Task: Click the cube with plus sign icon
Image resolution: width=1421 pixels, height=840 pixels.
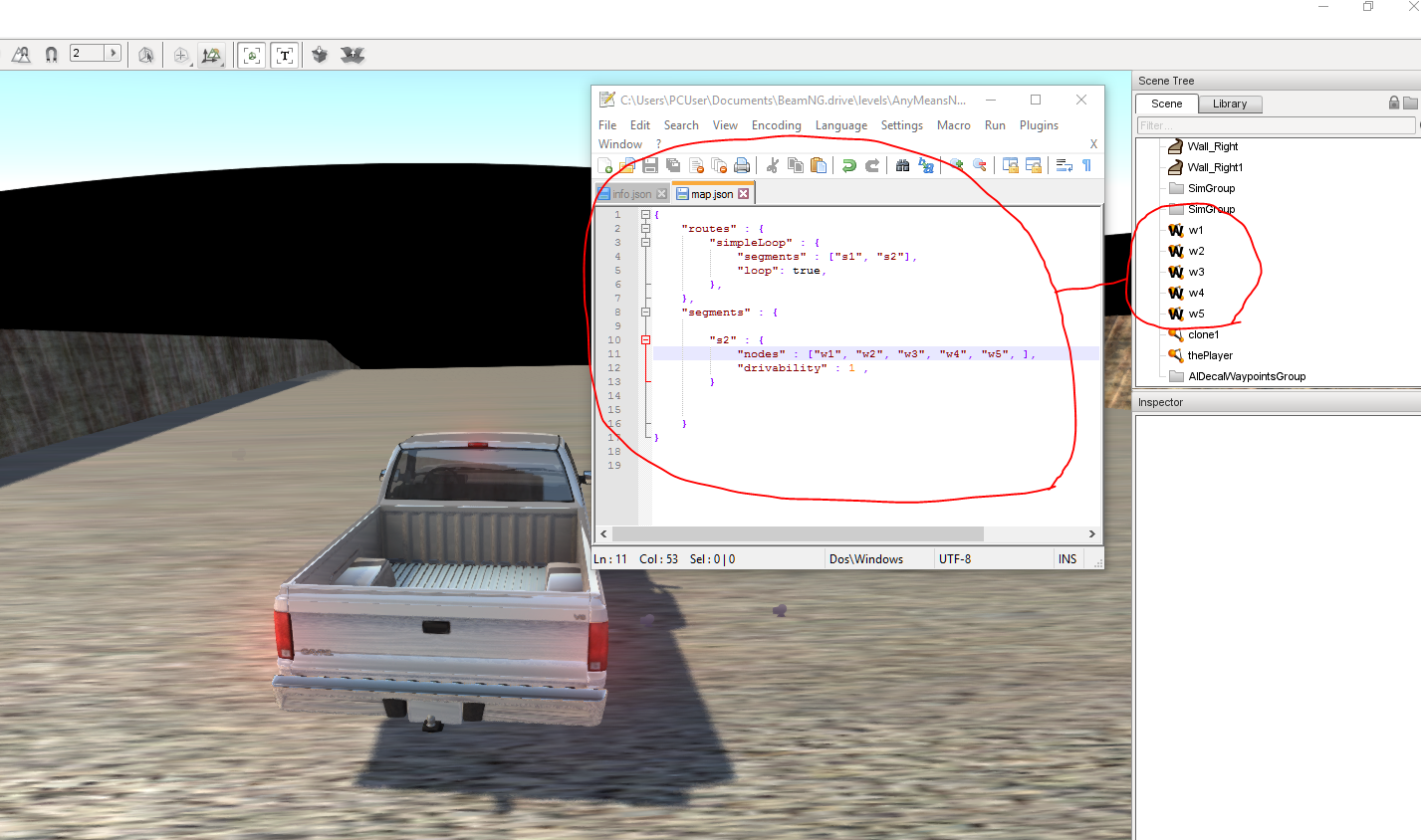Action: pyautogui.click(x=181, y=55)
